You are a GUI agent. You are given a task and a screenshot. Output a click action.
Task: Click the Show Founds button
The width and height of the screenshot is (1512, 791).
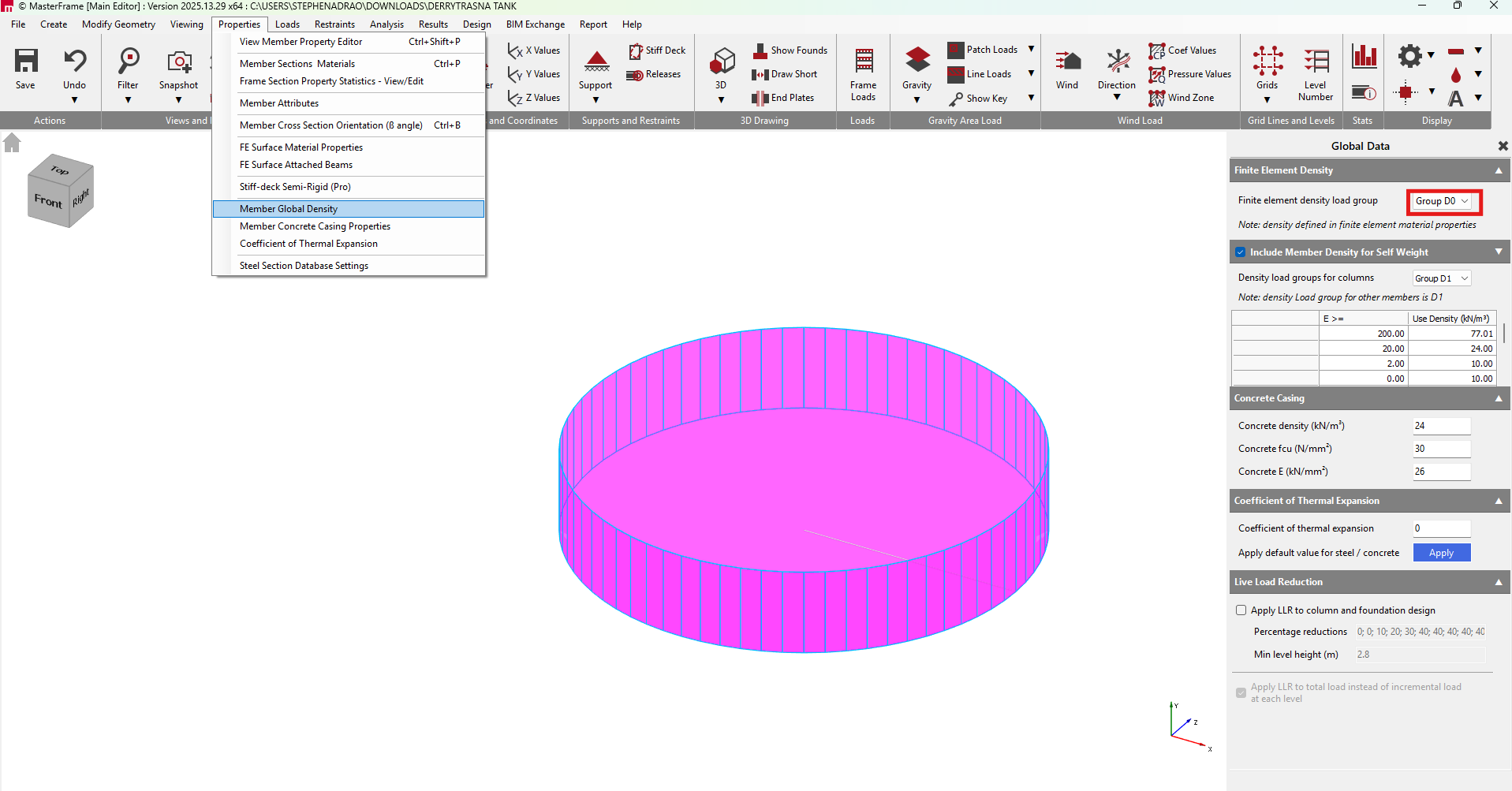[x=790, y=50]
